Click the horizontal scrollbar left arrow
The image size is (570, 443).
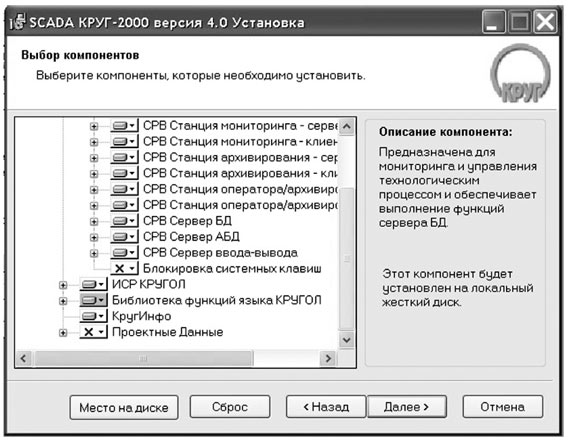23,358
